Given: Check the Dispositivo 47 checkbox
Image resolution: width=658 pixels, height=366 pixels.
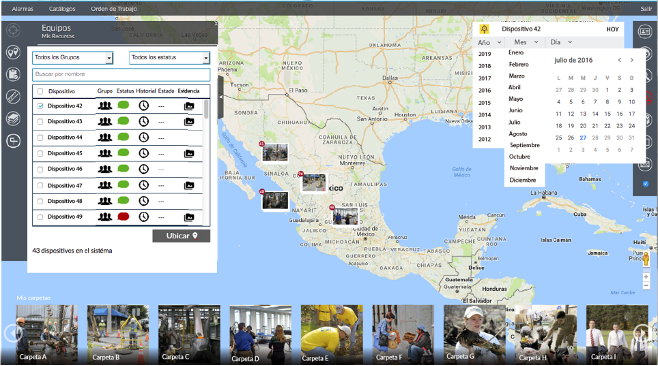Looking at the screenshot, I should coord(40,185).
